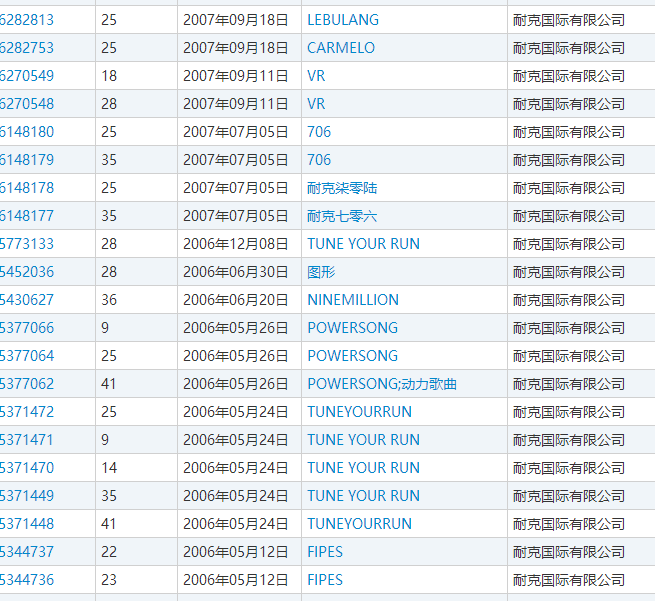The height and width of the screenshot is (601, 655).
Task: Open the LEBULANG trademark link
Action: coord(343,20)
